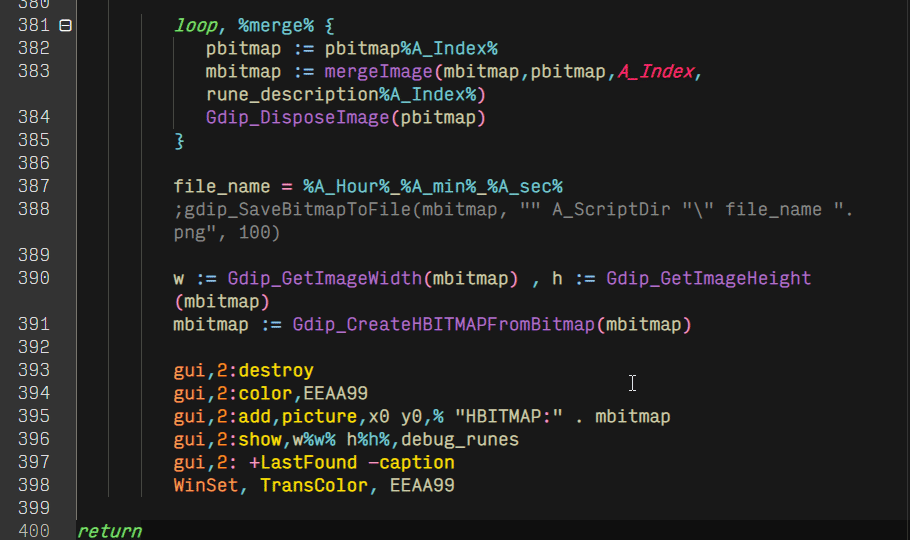Click the 'Gdip_DisposeImage' function name
The width and height of the screenshot is (910, 540).
pos(298,118)
